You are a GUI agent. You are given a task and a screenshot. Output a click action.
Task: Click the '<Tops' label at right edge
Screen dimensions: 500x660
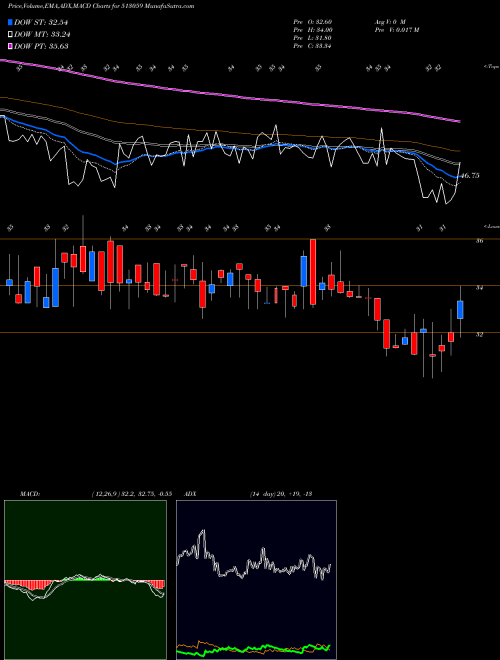pyautogui.click(x=491, y=67)
